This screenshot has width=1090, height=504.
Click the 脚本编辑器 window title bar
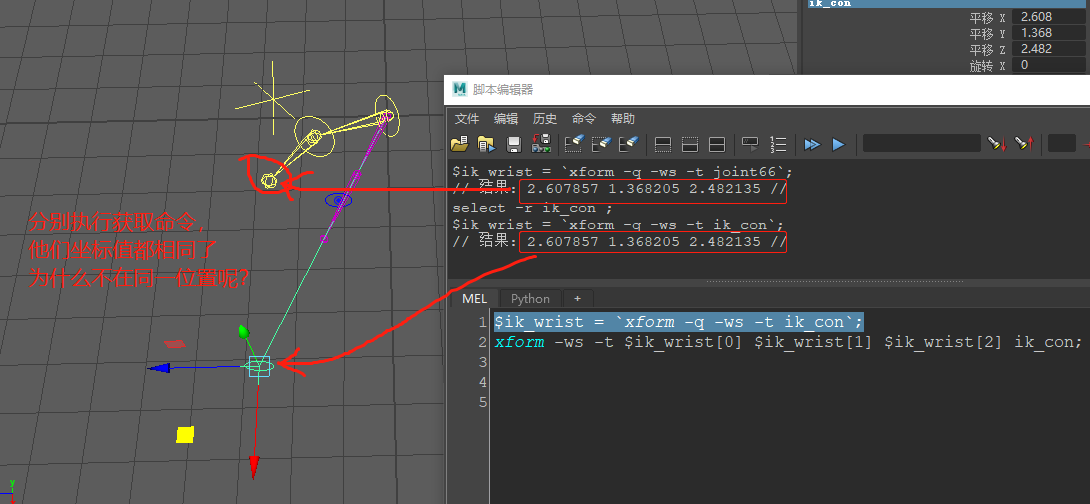(x=767, y=90)
